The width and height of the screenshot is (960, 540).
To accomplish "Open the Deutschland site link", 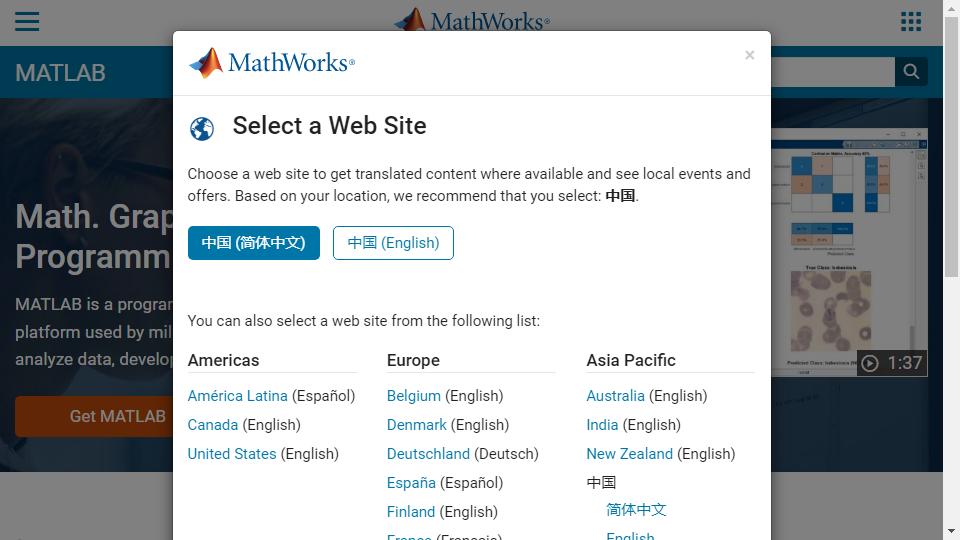I will (428, 454).
